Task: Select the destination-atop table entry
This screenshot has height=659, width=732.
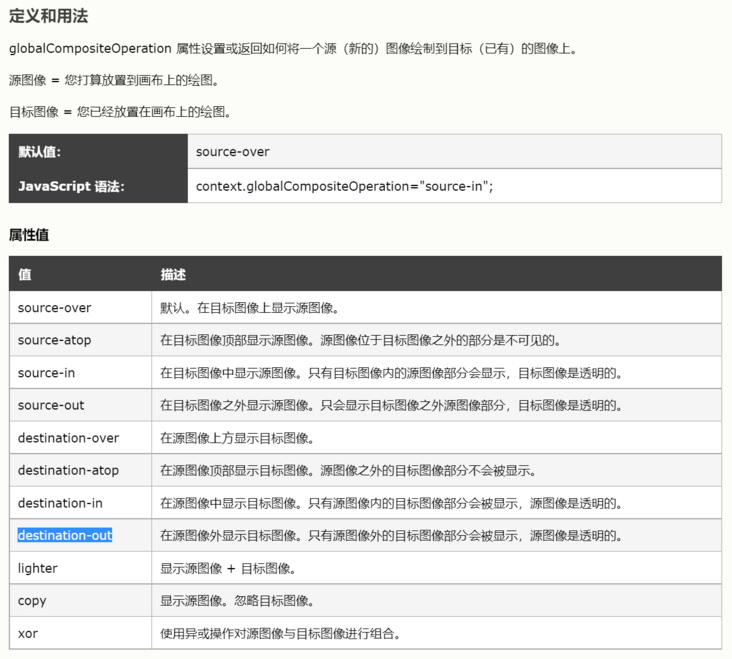Action: [68, 470]
